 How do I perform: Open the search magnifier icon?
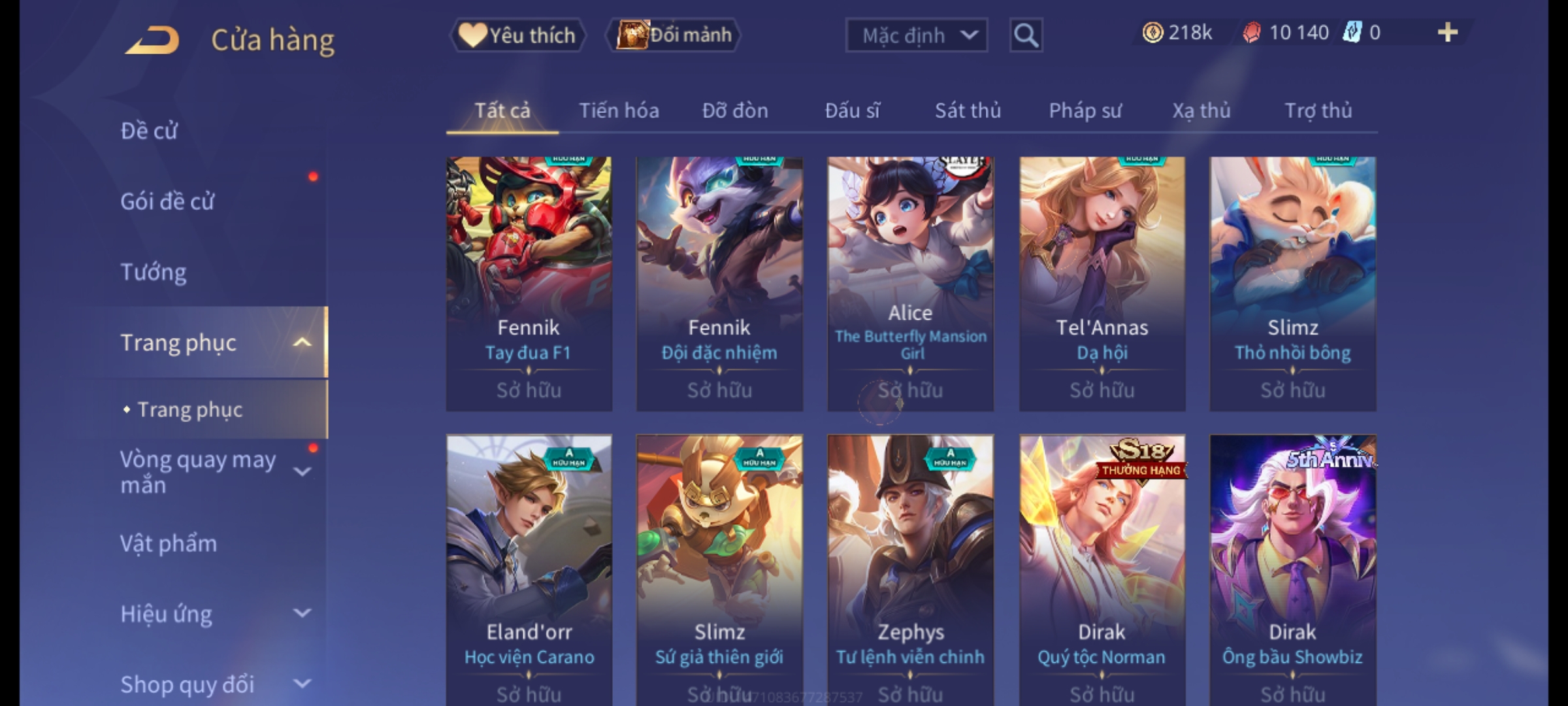[1026, 35]
